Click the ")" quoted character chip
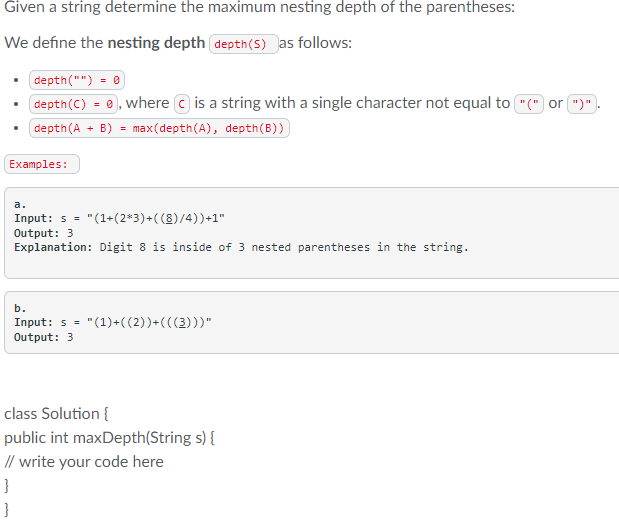The height and width of the screenshot is (522, 619). click(581, 104)
